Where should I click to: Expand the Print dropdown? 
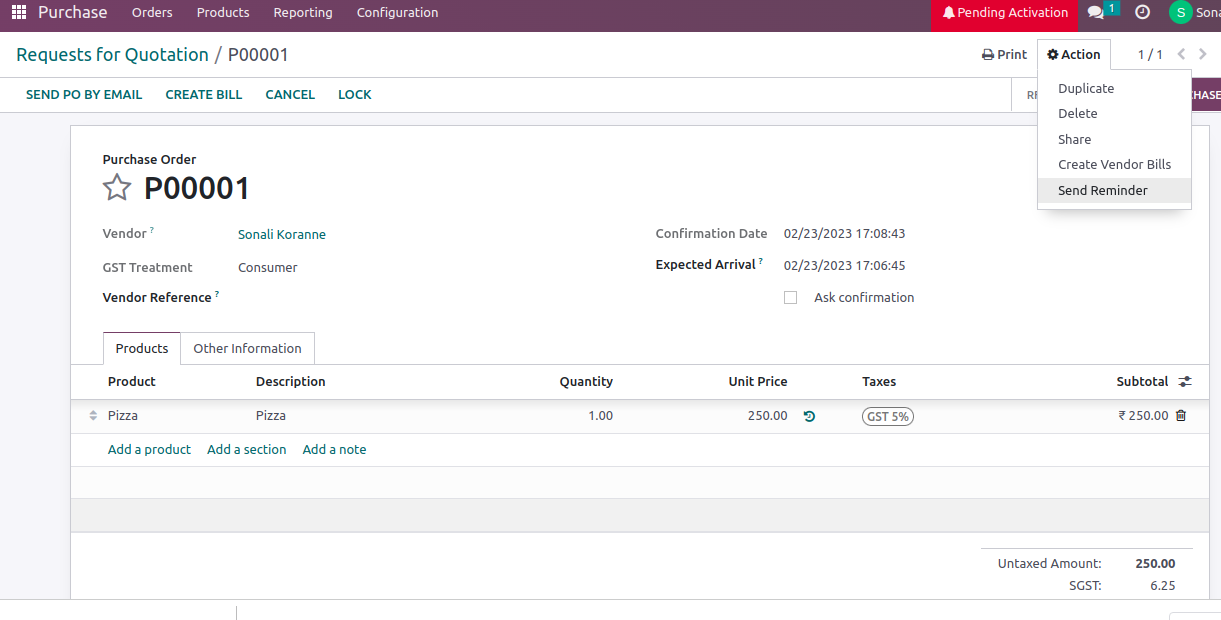click(x=1004, y=55)
